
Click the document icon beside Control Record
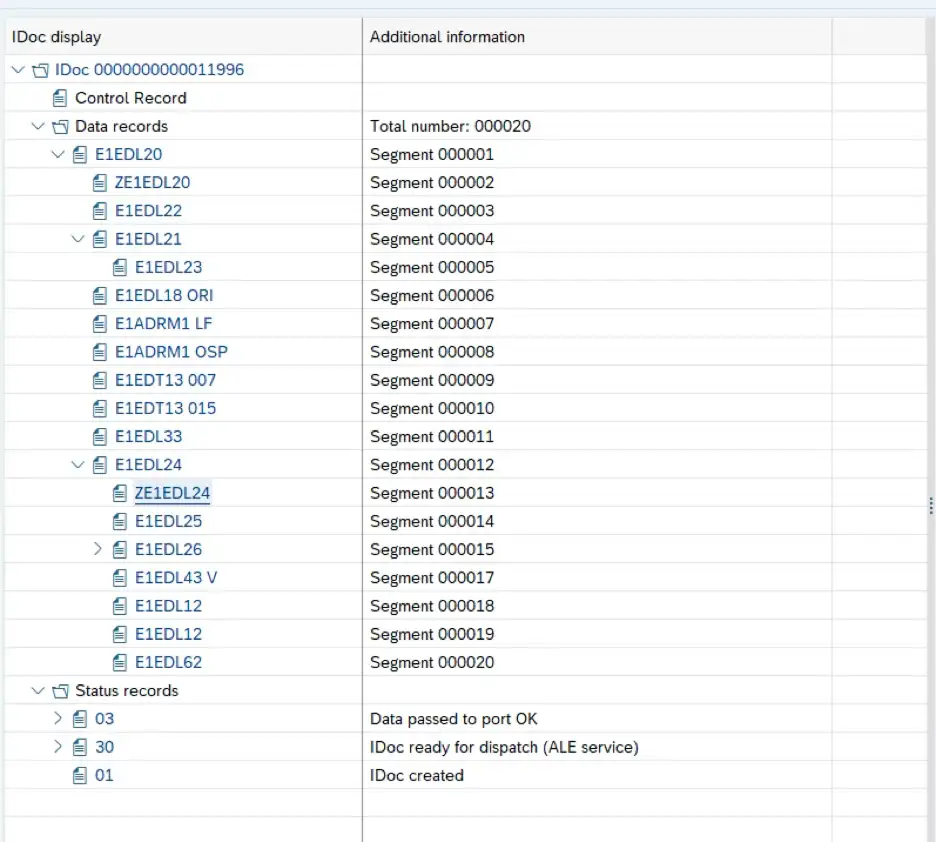[x=60, y=98]
